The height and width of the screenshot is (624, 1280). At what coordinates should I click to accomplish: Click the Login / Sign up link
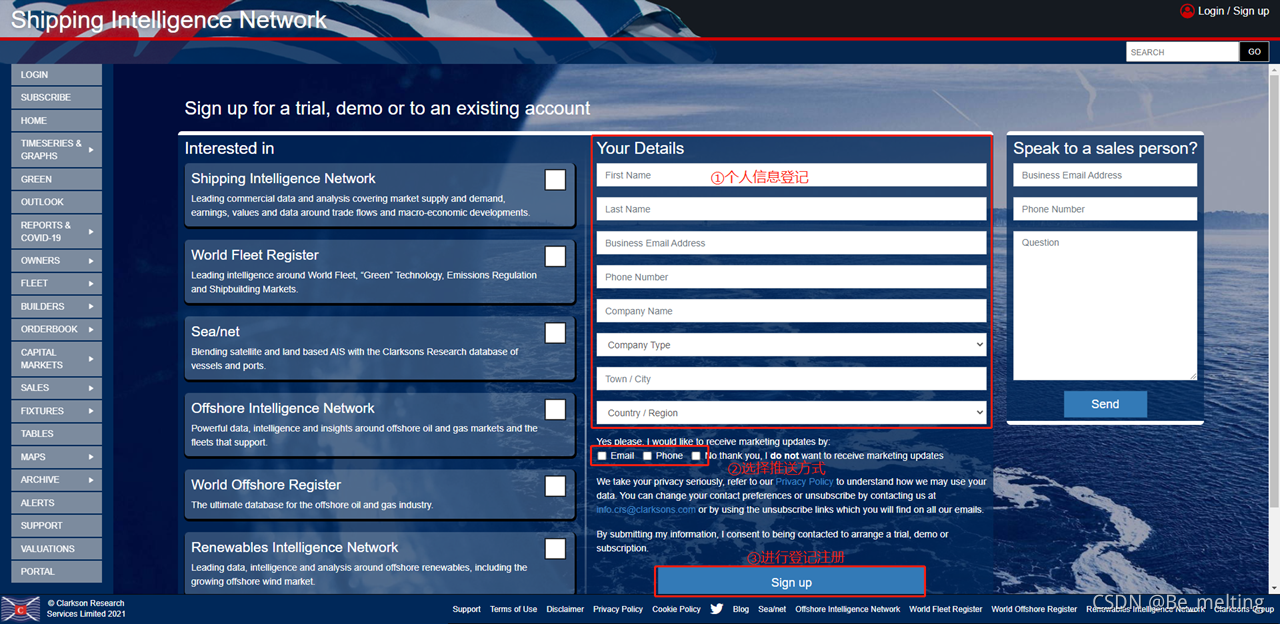pyautogui.click(x=1233, y=11)
